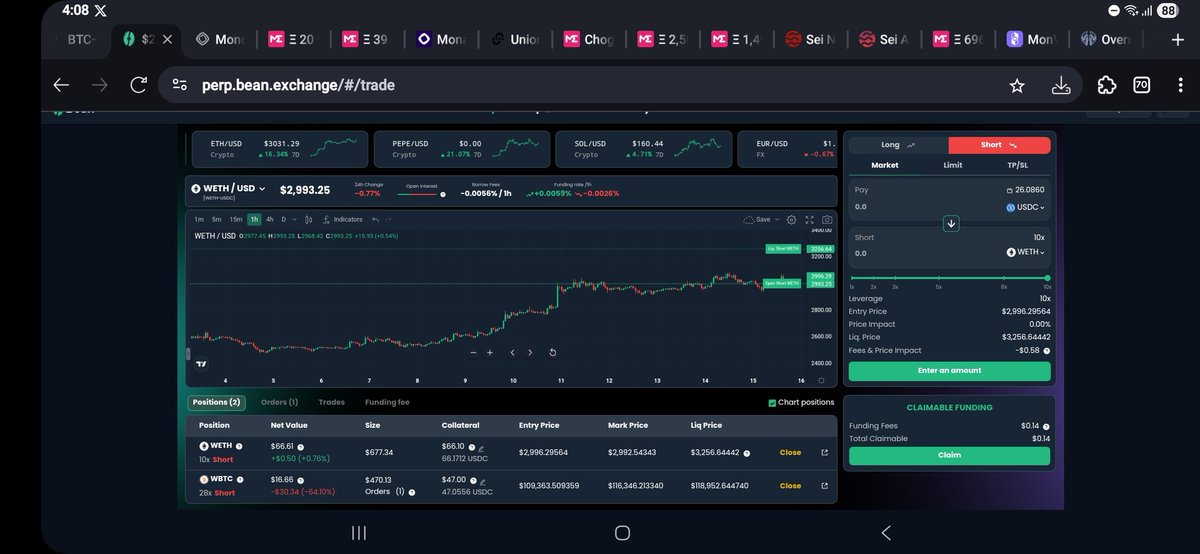The image size is (1200, 554).
Task: Move chart right with arrow icon
Action: coord(530,352)
